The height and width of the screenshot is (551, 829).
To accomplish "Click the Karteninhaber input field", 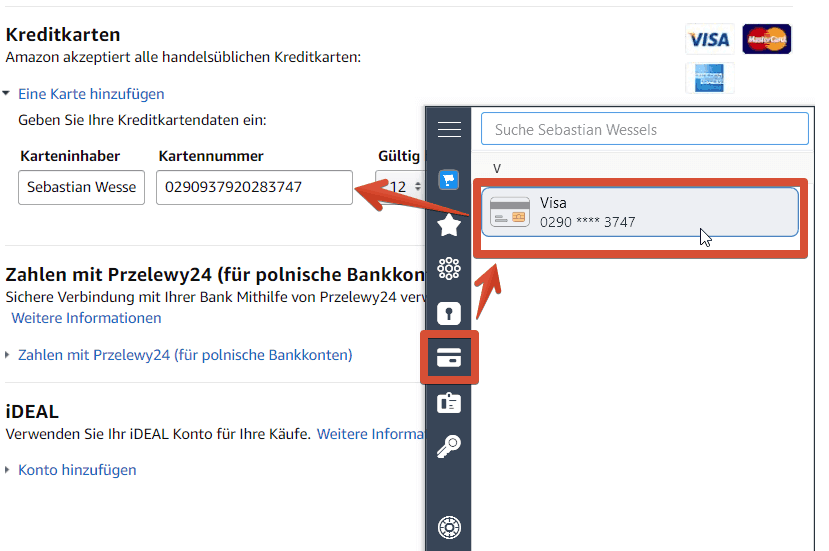I will coord(81,187).
